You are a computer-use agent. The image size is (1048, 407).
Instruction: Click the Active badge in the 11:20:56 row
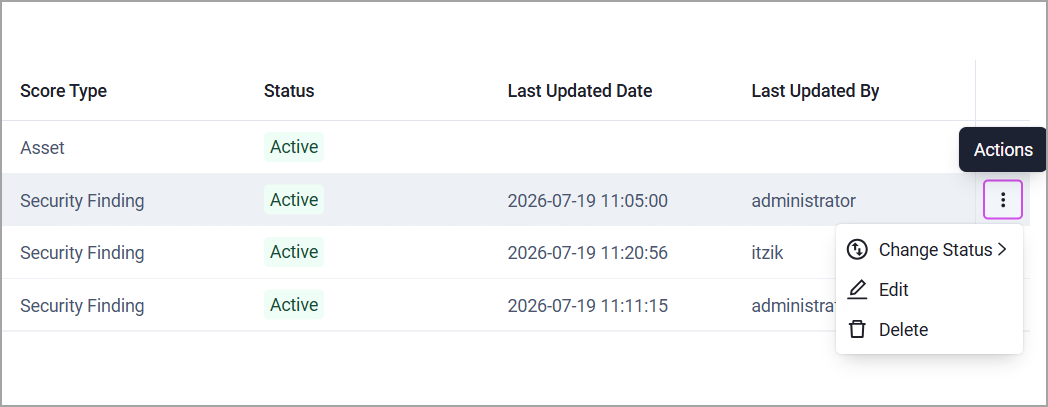point(294,252)
